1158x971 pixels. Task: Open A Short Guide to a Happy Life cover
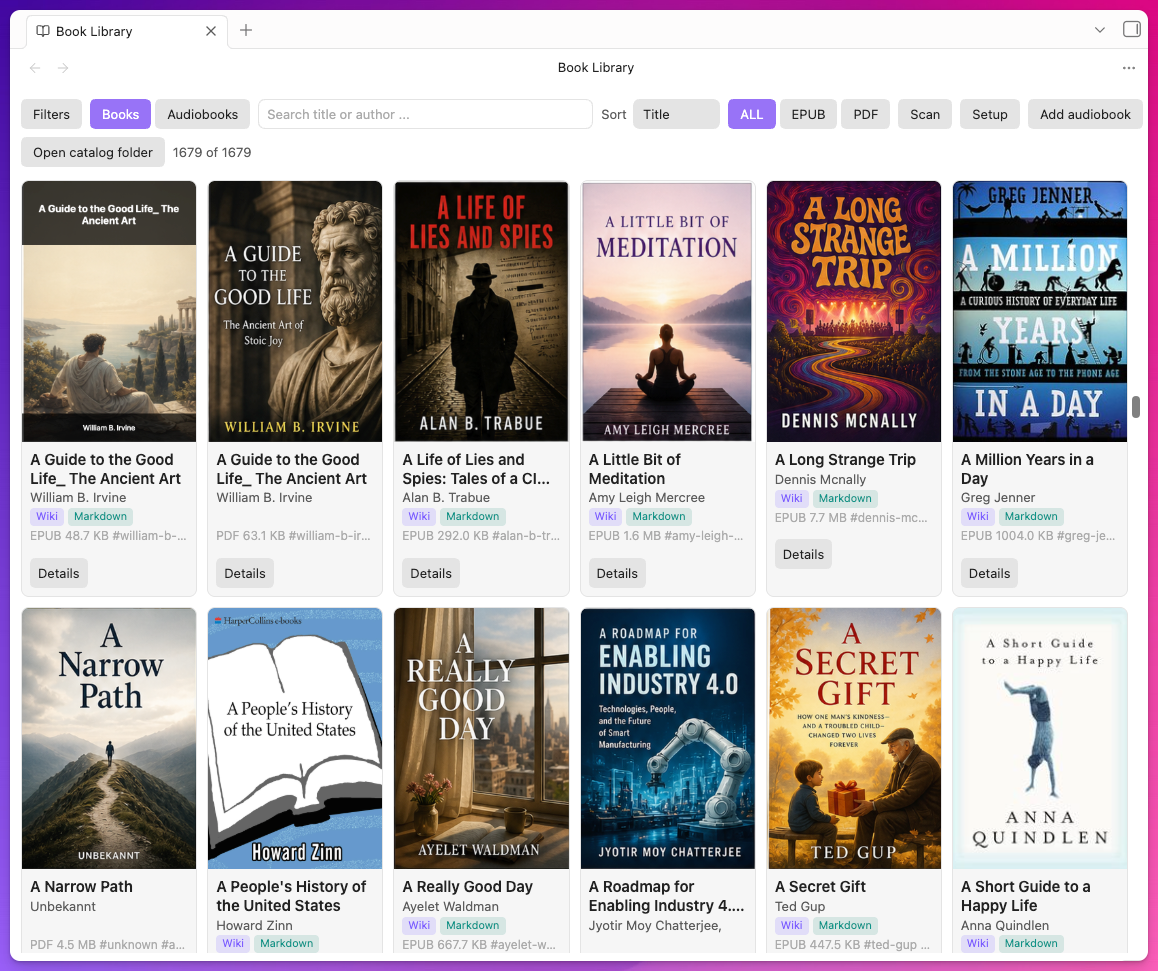point(1040,738)
